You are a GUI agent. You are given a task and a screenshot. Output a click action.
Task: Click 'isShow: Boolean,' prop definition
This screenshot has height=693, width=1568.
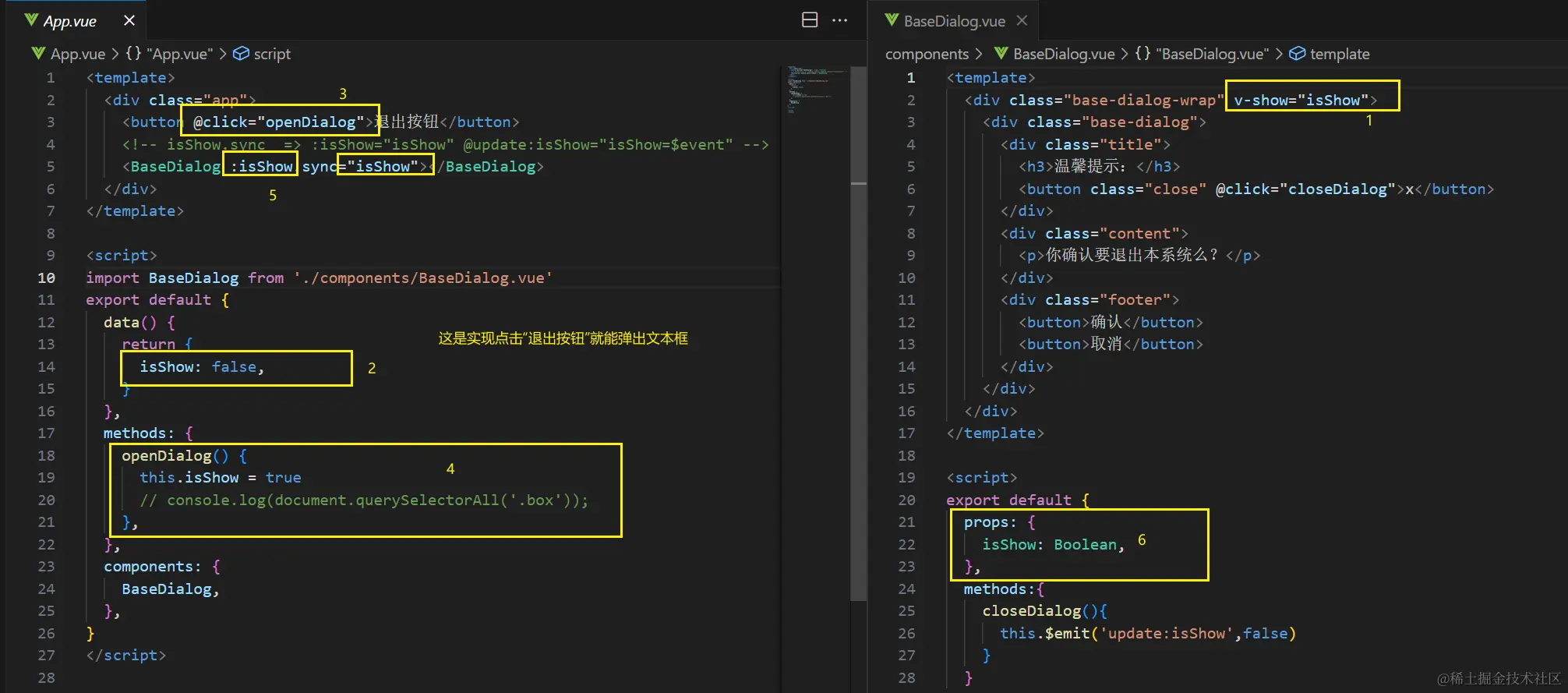tap(1054, 545)
